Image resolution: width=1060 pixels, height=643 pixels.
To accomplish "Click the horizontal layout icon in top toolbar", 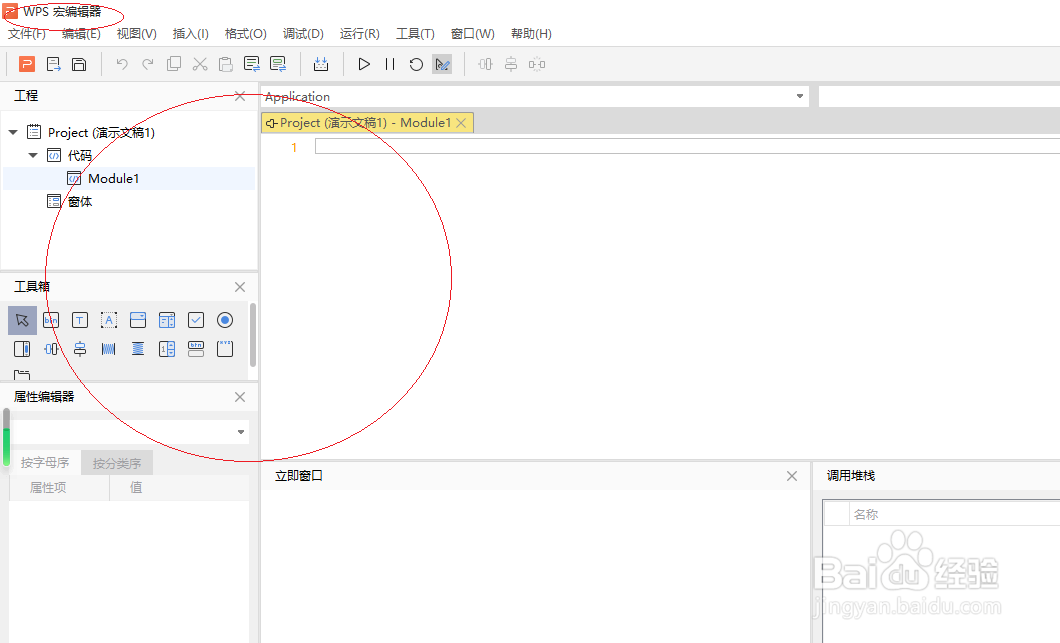I will tap(485, 64).
